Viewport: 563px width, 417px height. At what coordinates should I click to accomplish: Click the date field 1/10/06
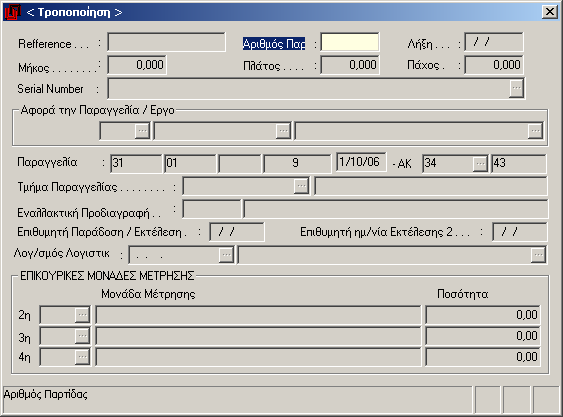[x=361, y=162]
